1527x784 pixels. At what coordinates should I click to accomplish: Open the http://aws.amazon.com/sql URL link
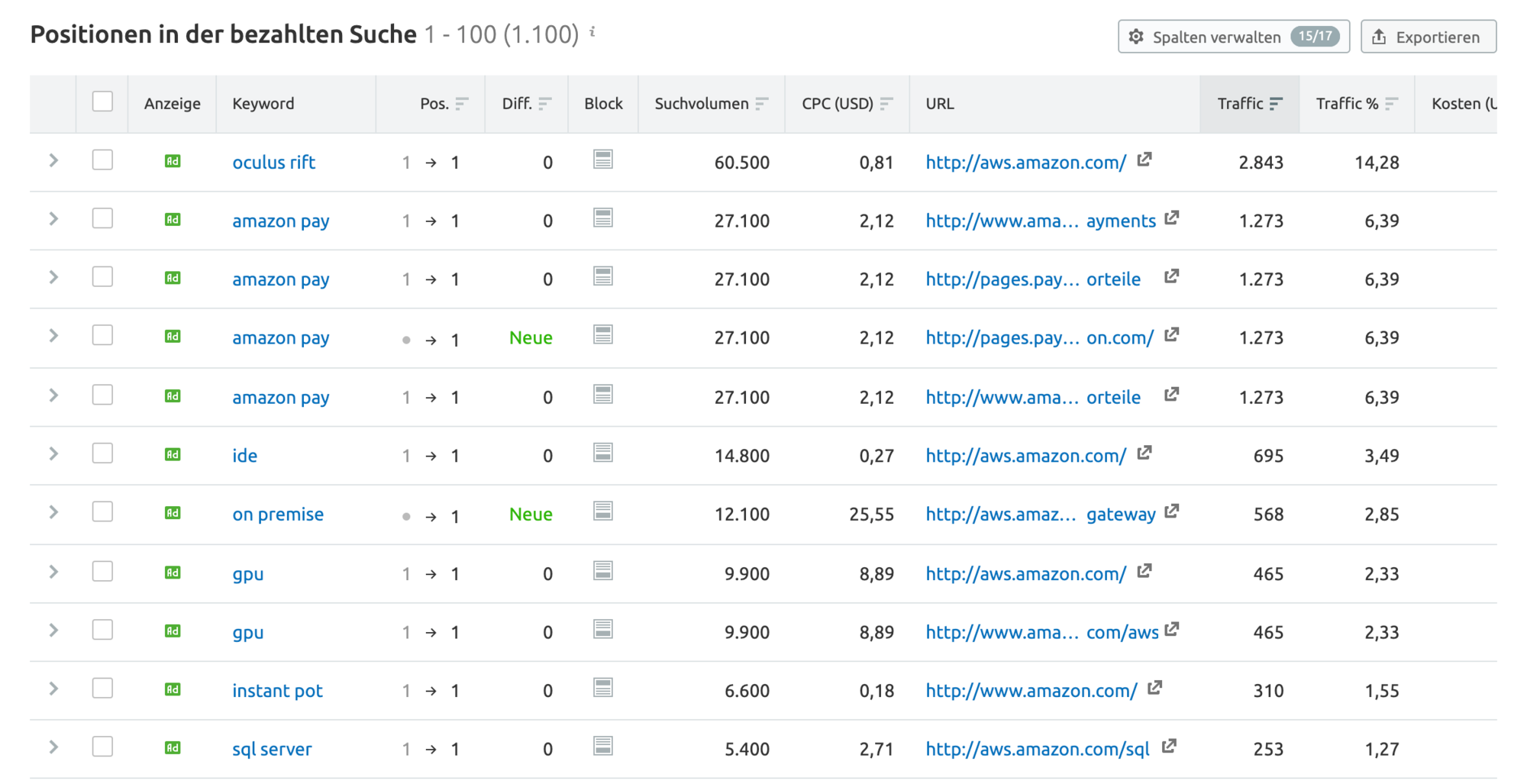pyautogui.click(x=1038, y=750)
